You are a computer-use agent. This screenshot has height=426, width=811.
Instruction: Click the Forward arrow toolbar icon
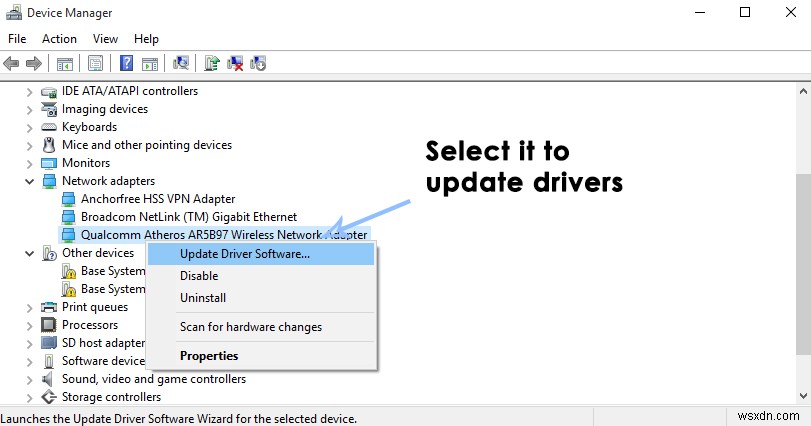pos(34,64)
